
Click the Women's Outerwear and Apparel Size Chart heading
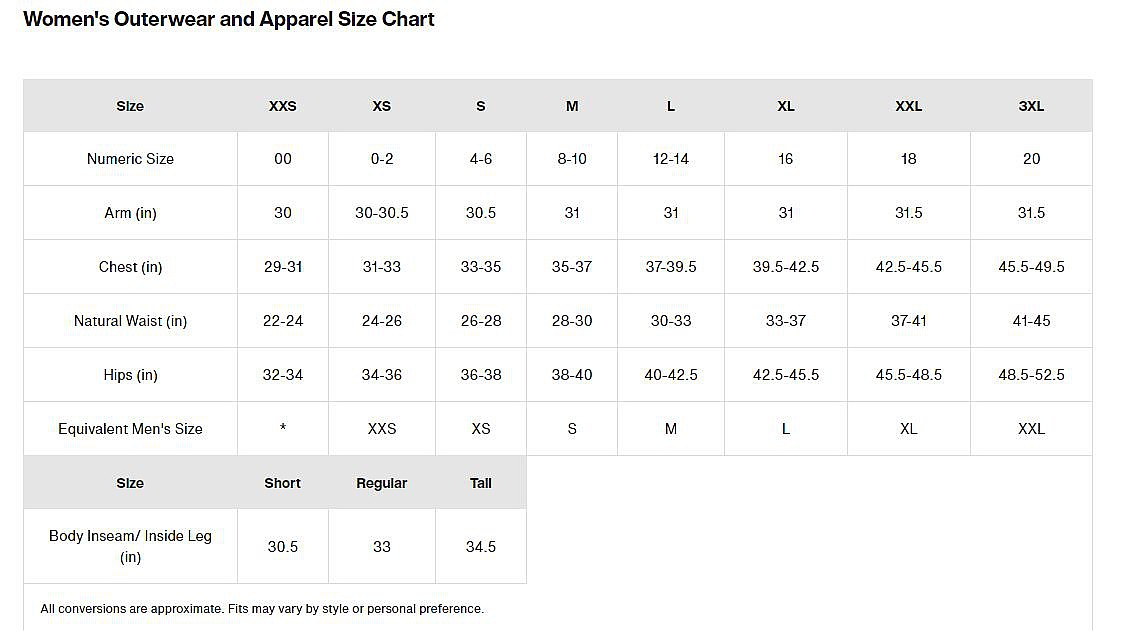(229, 19)
